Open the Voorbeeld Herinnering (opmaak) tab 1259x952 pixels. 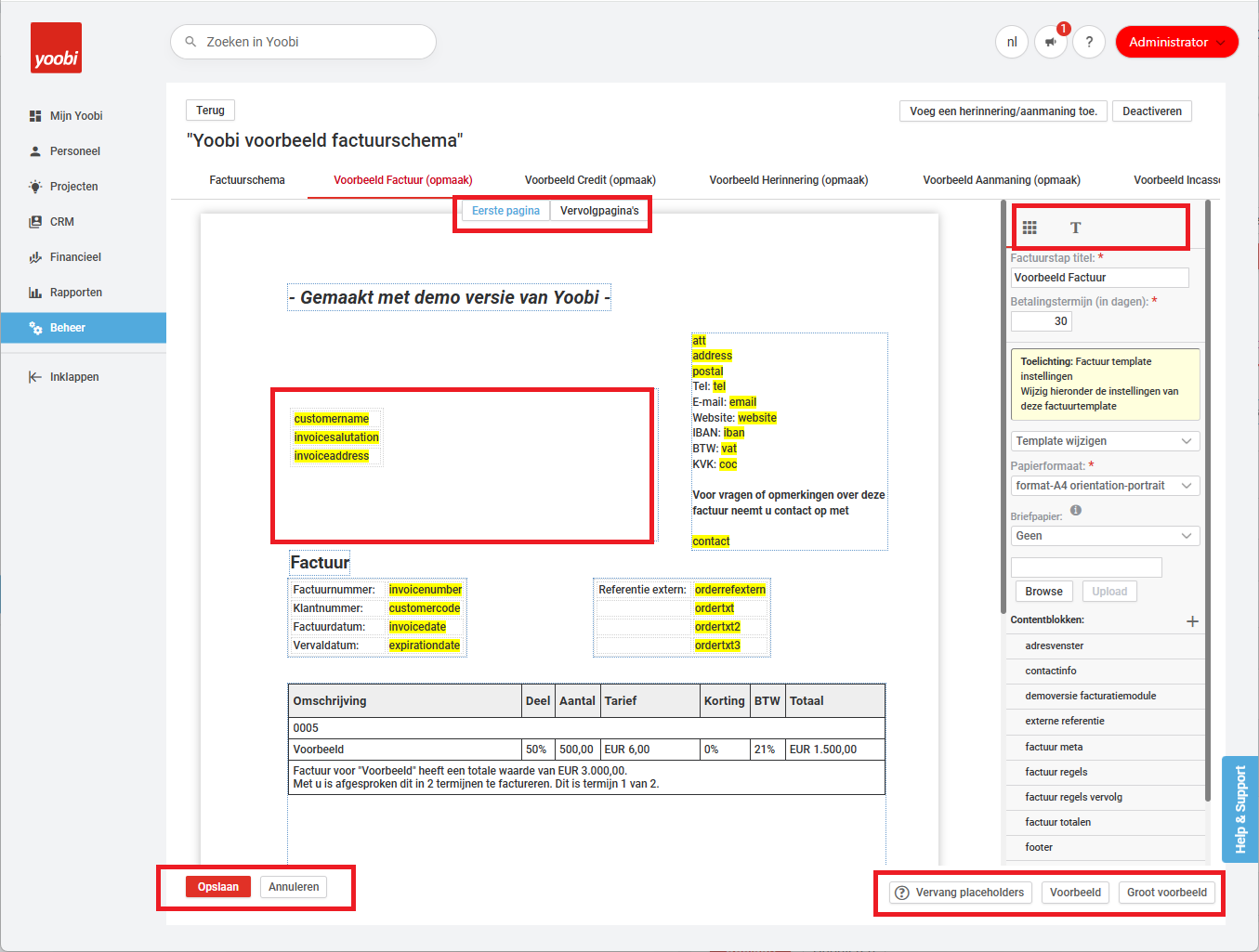pos(789,180)
